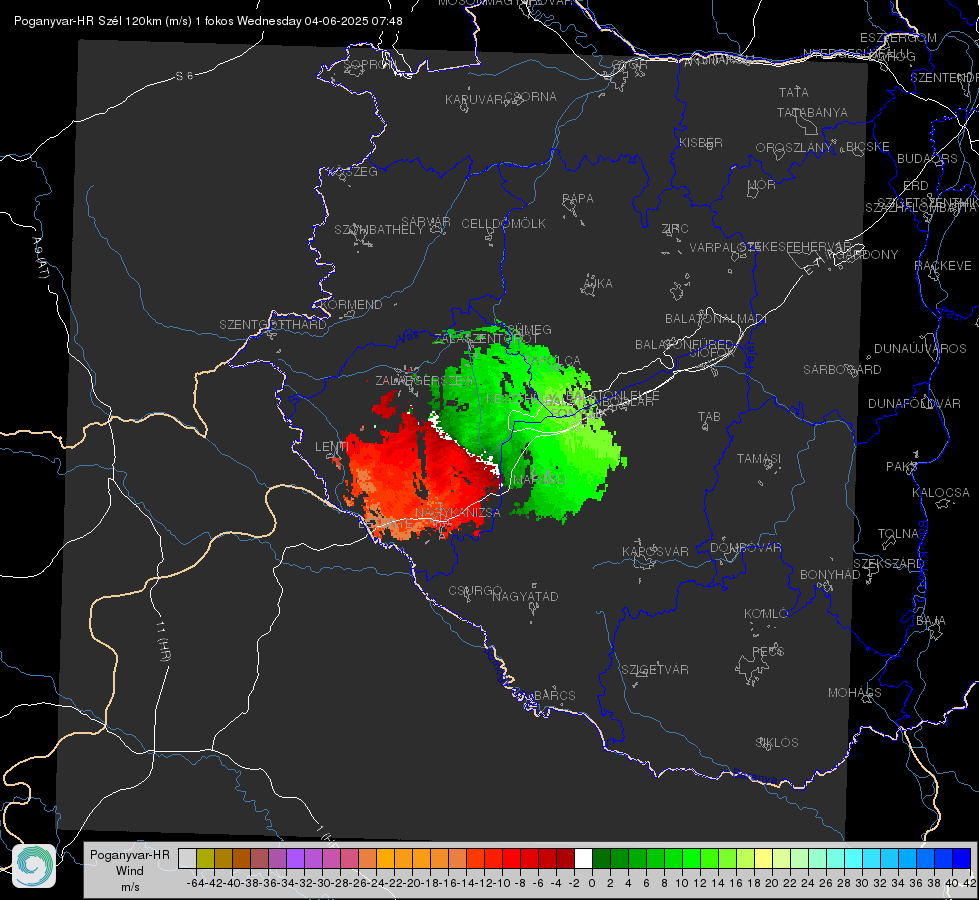Click the KISBÉR town label
979x900 pixels.
(x=701, y=143)
